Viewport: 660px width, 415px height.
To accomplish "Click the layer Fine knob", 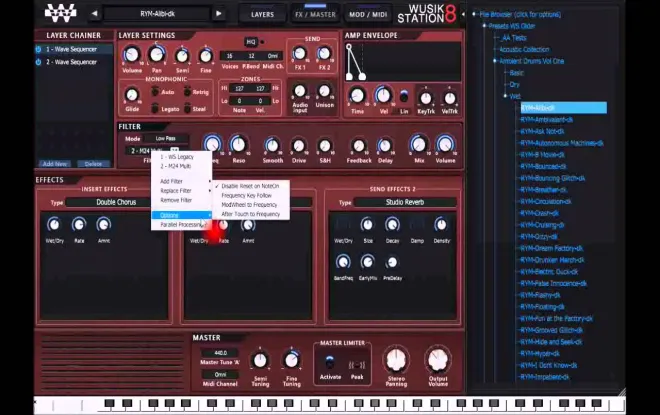I will (205, 56).
